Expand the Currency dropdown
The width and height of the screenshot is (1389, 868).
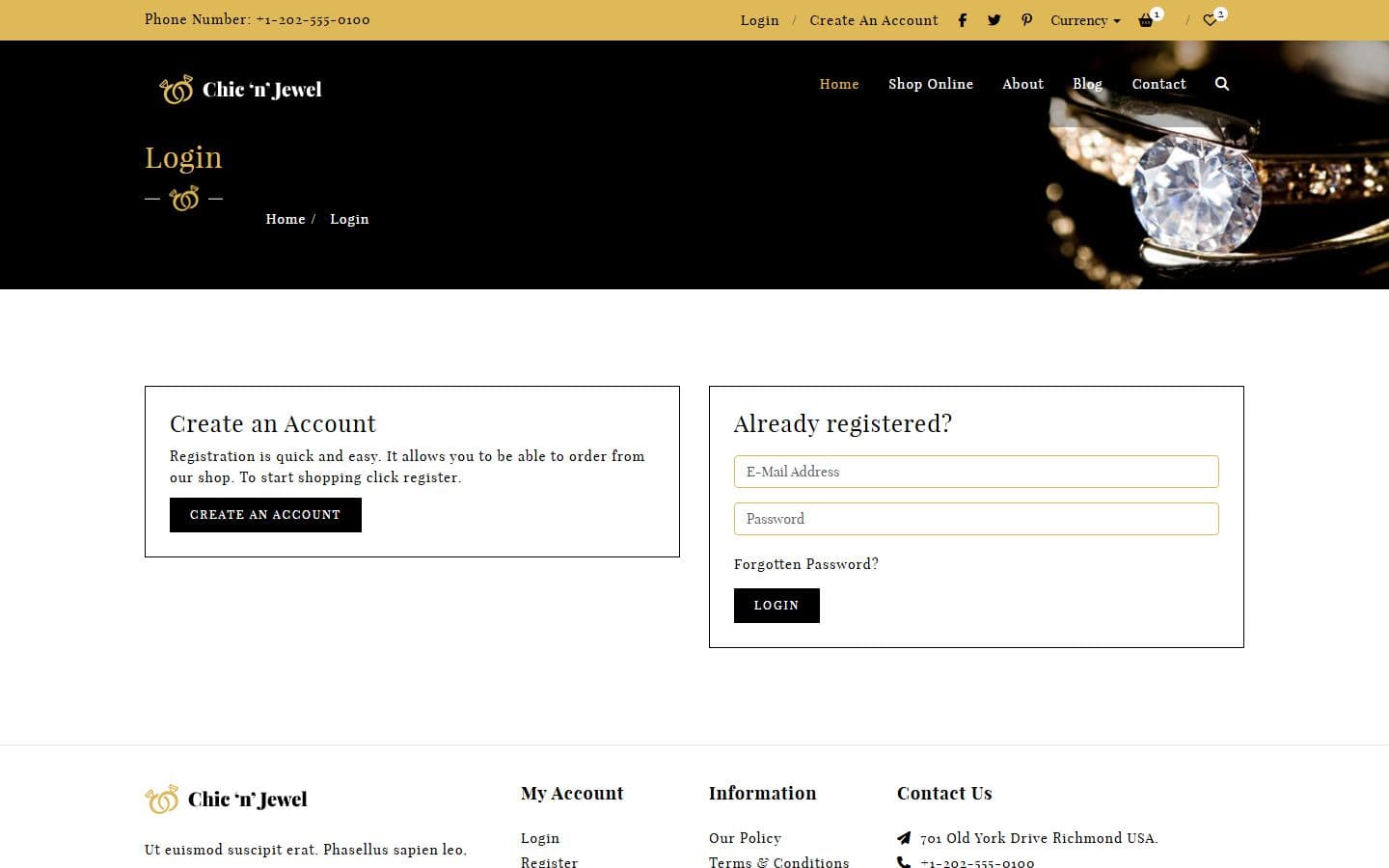(x=1085, y=20)
